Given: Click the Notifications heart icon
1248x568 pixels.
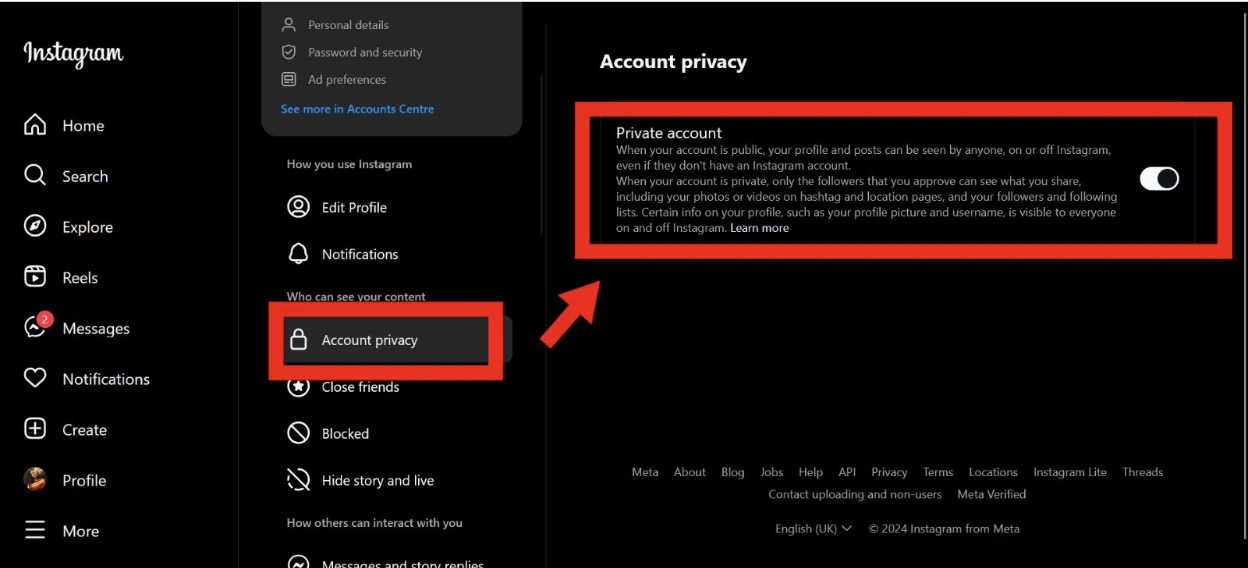Looking at the screenshot, I should [35, 378].
